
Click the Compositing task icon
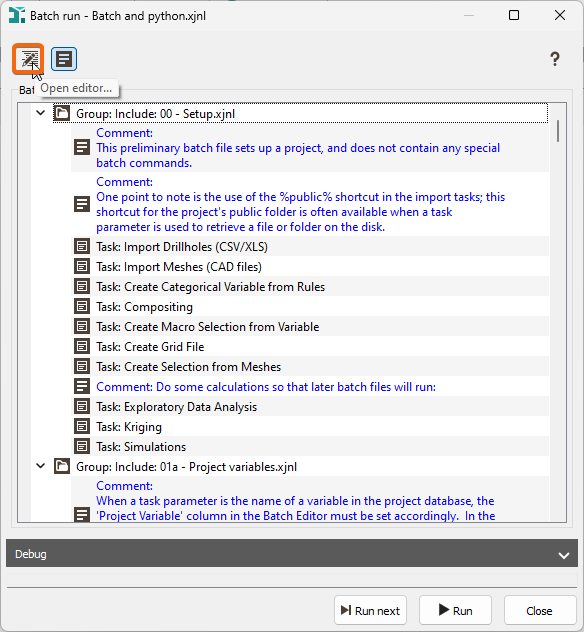(82, 306)
